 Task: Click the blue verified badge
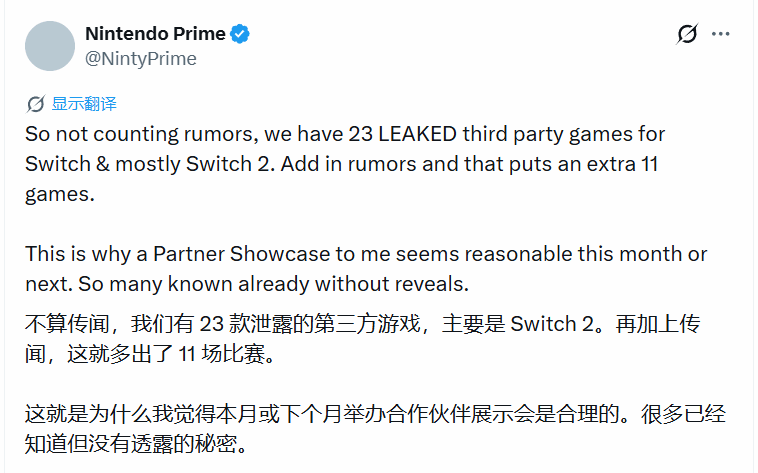[241, 35]
